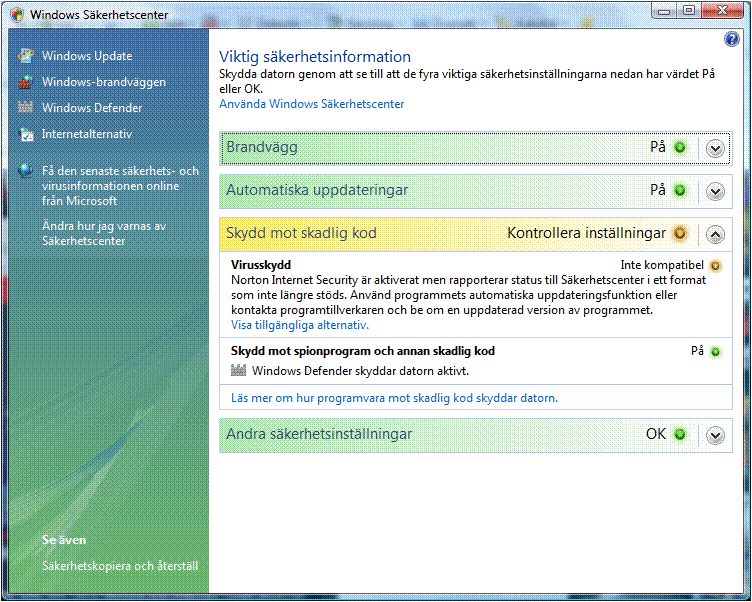The height and width of the screenshot is (602, 752).
Task: Click the green OK light for Andra säkerhetsinställningar
Action: point(680,435)
